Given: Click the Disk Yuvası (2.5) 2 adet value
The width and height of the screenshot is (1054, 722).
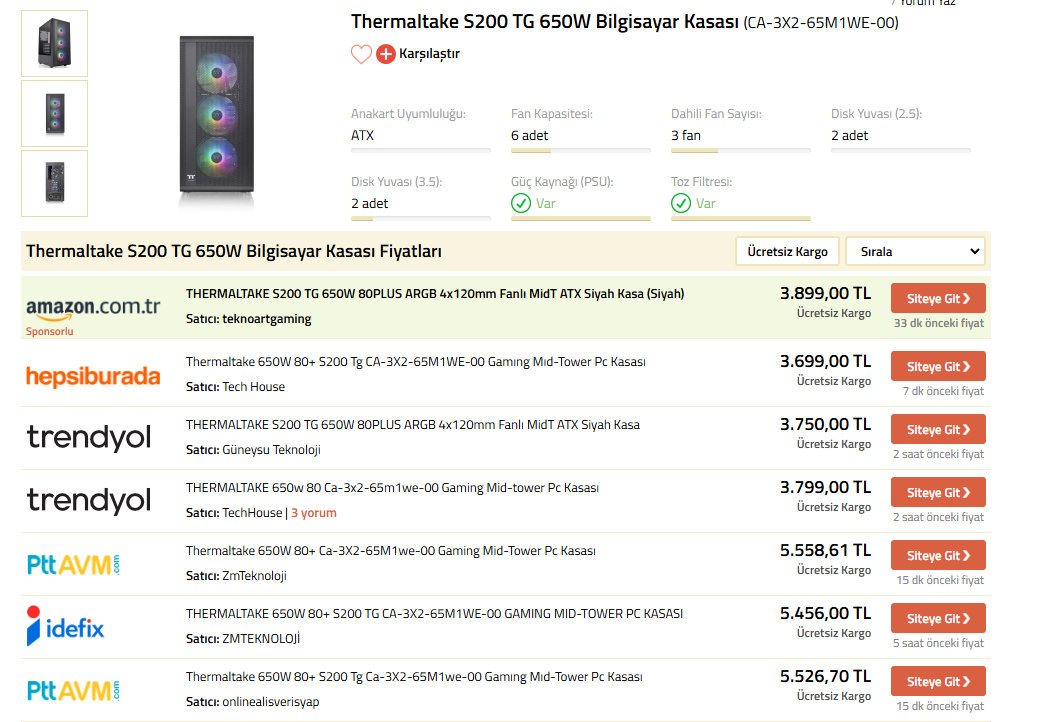Looking at the screenshot, I should 850,136.
